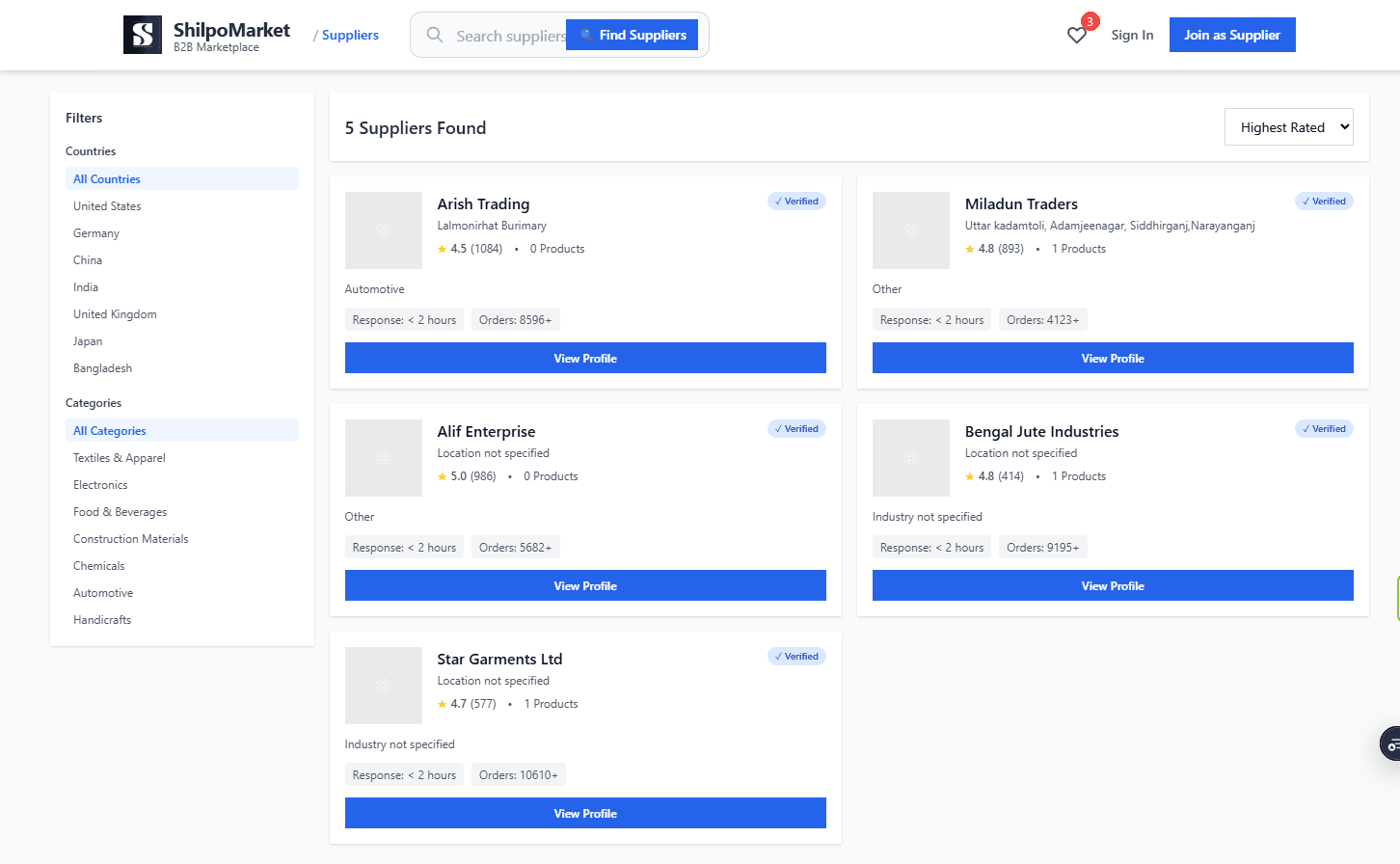
Task: Click Verified badge on Star Garments Ltd
Action: (796, 656)
